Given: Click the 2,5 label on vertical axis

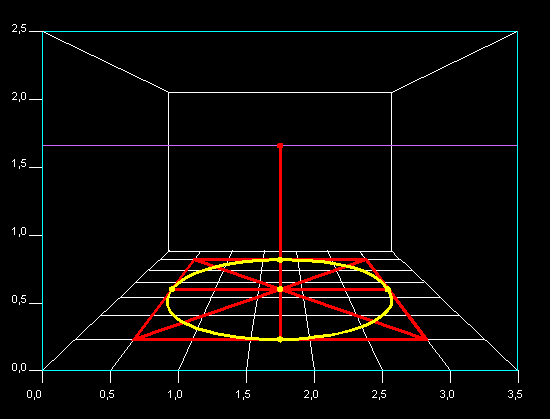Looking at the screenshot, I should coord(19,29).
